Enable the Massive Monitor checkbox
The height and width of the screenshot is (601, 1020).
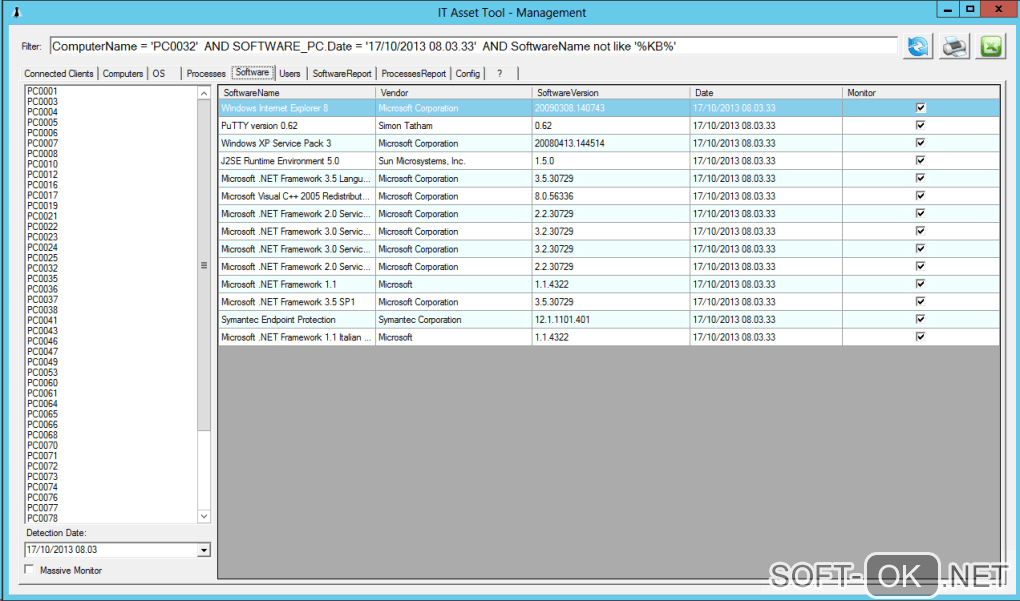tap(29, 570)
